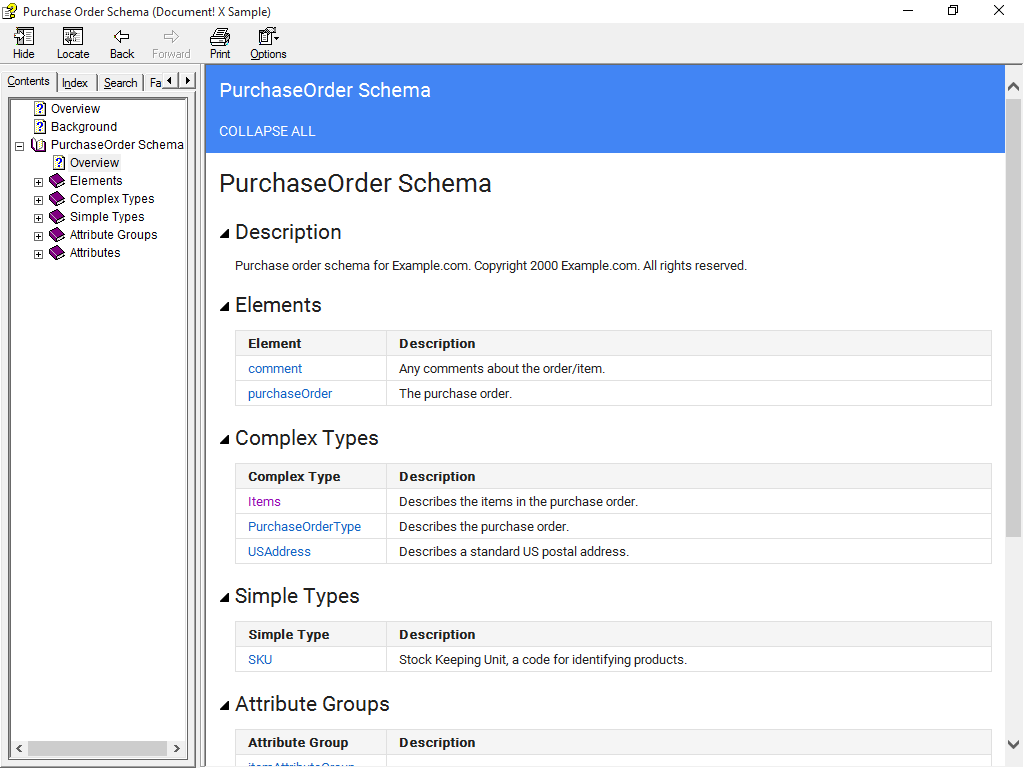Click the help file title bar icon
Image resolution: width=1024 pixels, height=768 pixels.
point(9,11)
